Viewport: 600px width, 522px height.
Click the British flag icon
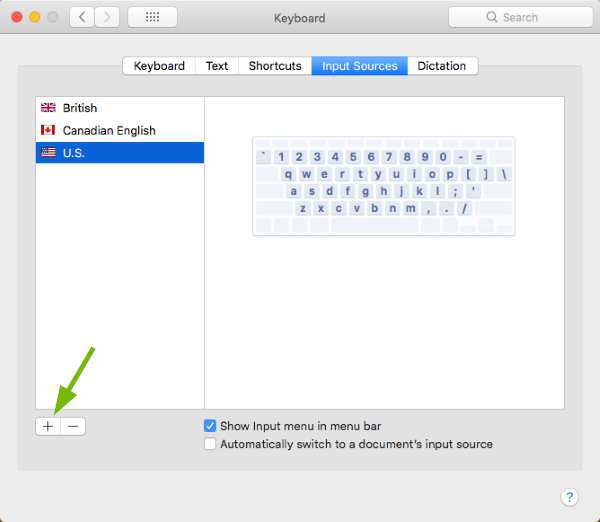click(48, 108)
